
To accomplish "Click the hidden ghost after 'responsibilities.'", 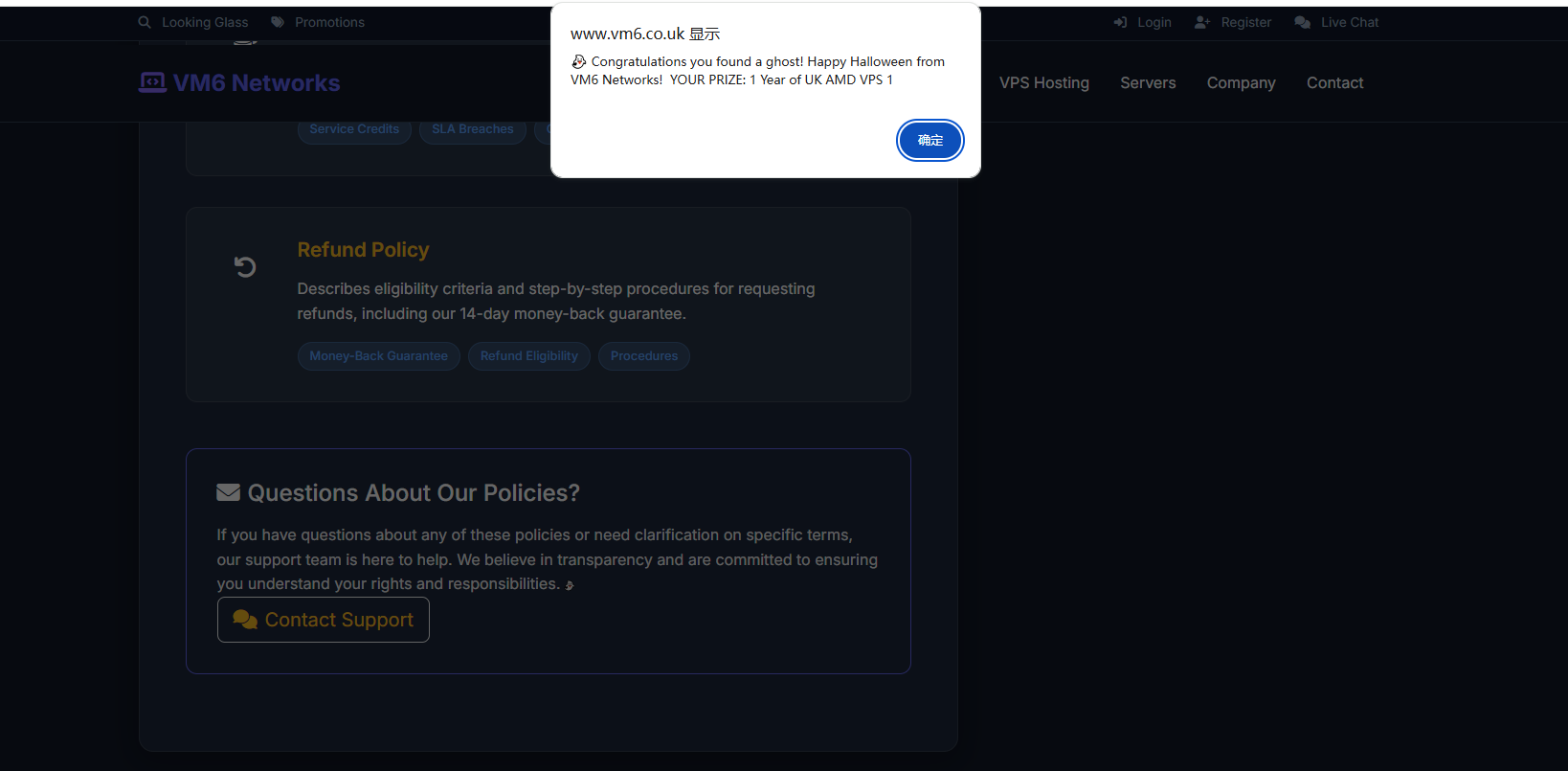I will click(x=570, y=585).
